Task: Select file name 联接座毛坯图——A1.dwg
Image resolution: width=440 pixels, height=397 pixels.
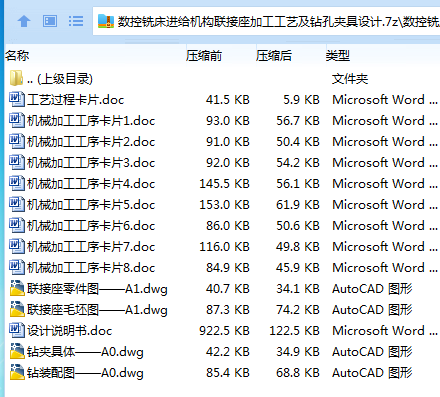Action: (97, 310)
